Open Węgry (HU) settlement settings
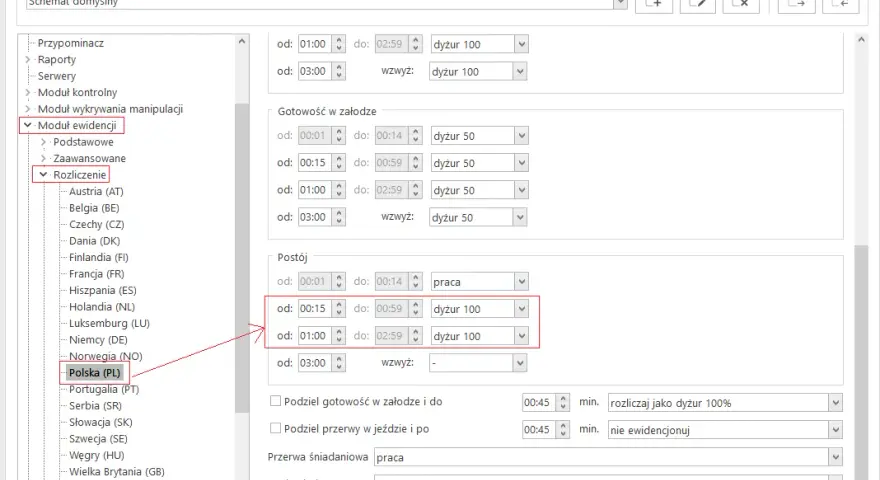 coord(97,455)
